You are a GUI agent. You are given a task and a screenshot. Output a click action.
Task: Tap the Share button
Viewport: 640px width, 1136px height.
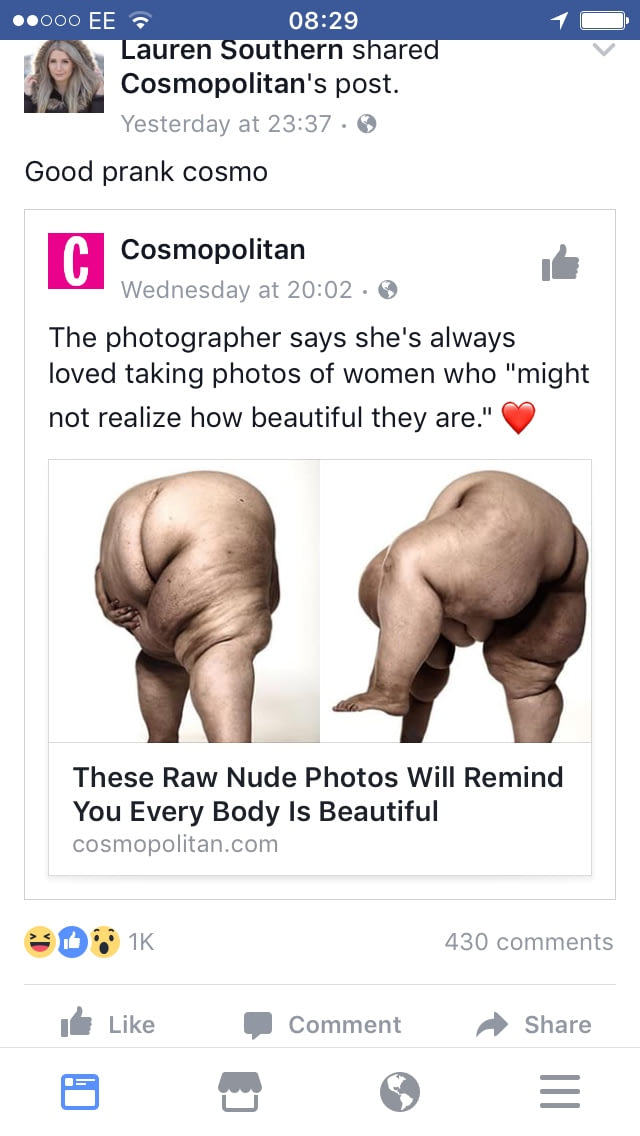(x=533, y=1024)
